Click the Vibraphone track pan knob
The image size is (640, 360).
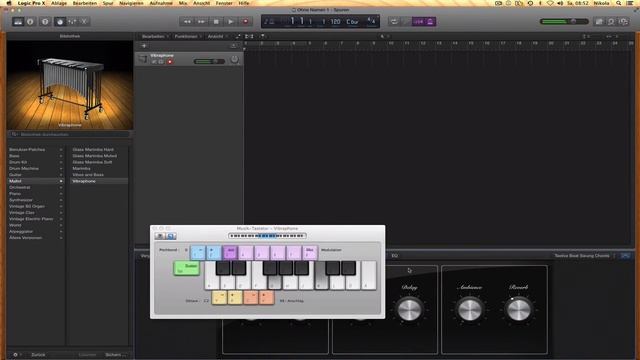click(x=234, y=60)
